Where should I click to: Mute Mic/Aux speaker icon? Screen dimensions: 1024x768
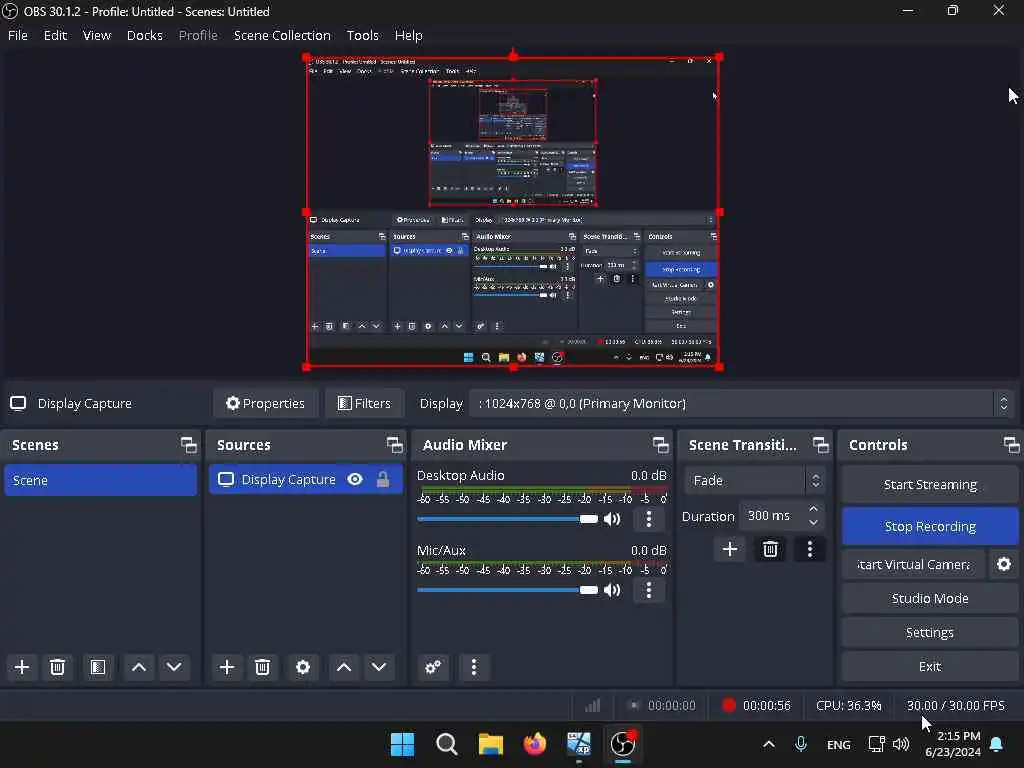click(x=612, y=590)
